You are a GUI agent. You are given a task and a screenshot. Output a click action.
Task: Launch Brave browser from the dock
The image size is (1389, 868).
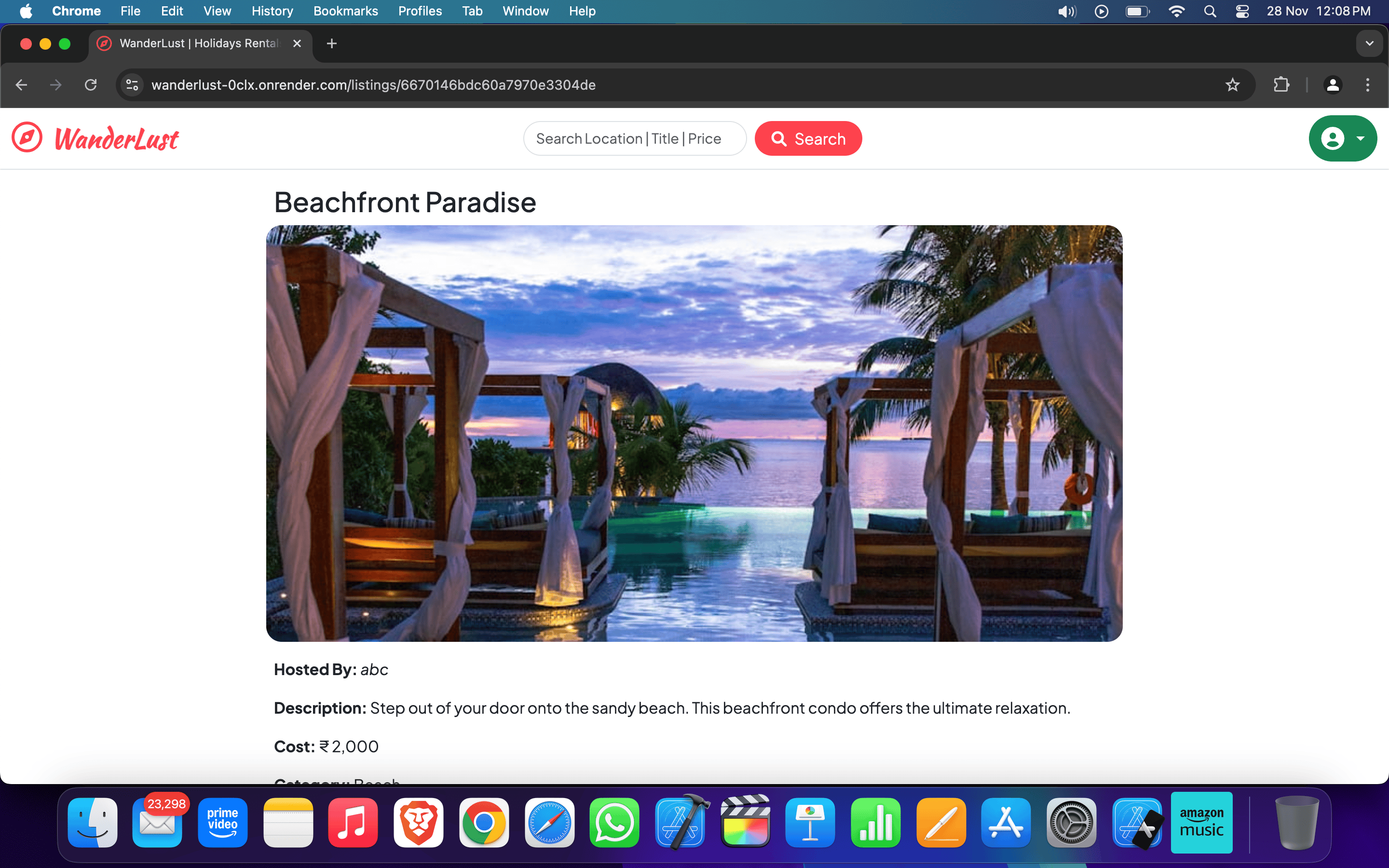point(419,822)
